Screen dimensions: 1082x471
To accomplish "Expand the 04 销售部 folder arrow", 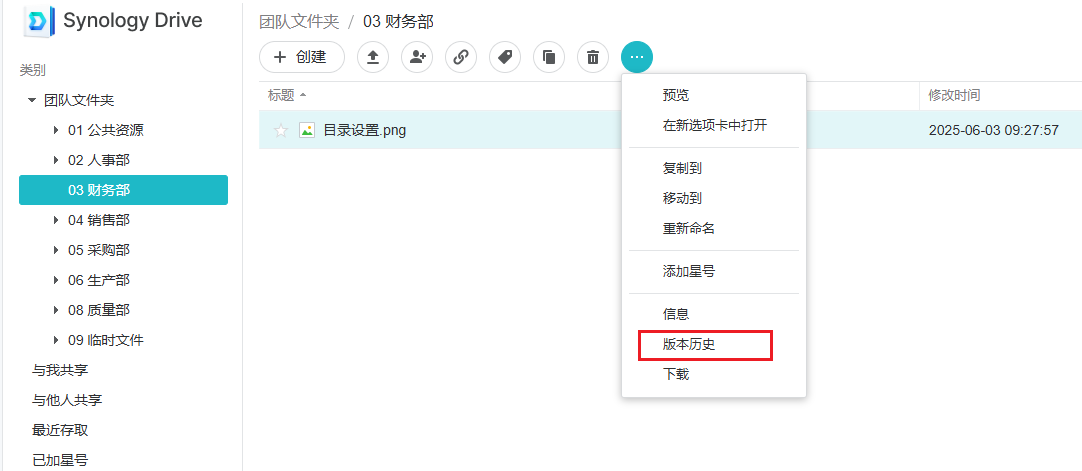I will (x=56, y=220).
